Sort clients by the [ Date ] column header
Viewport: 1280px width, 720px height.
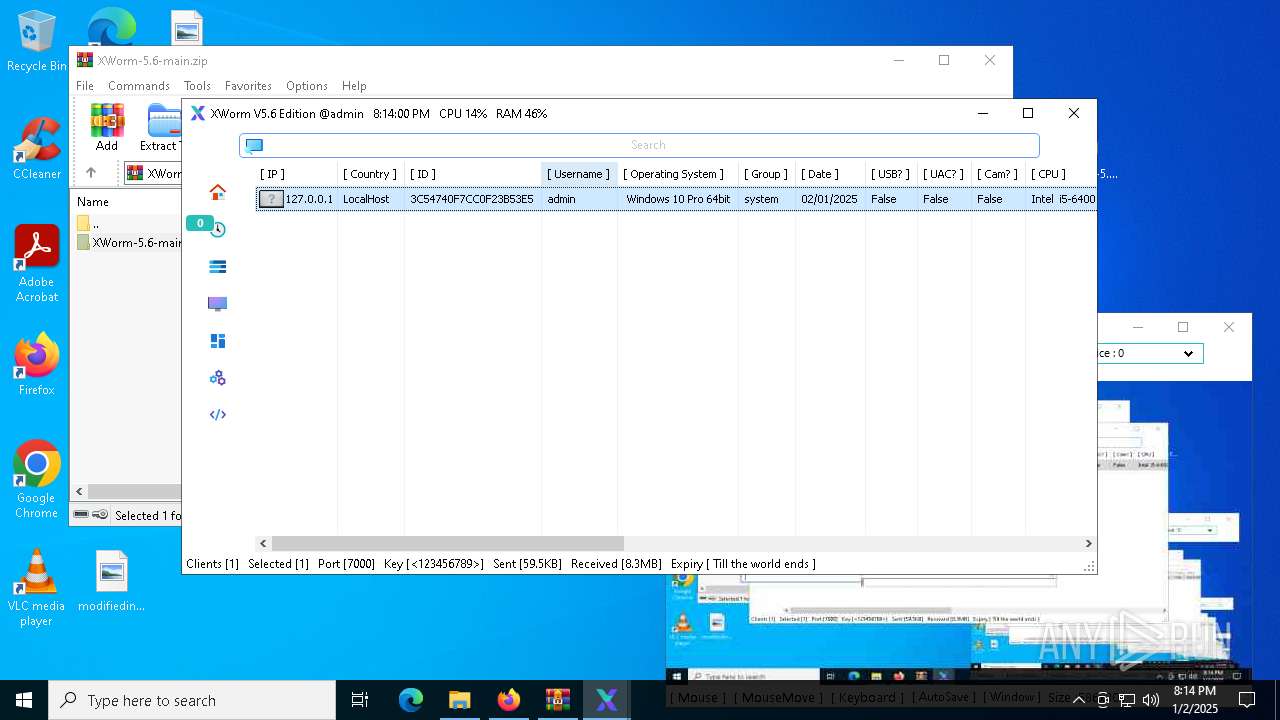tap(830, 174)
